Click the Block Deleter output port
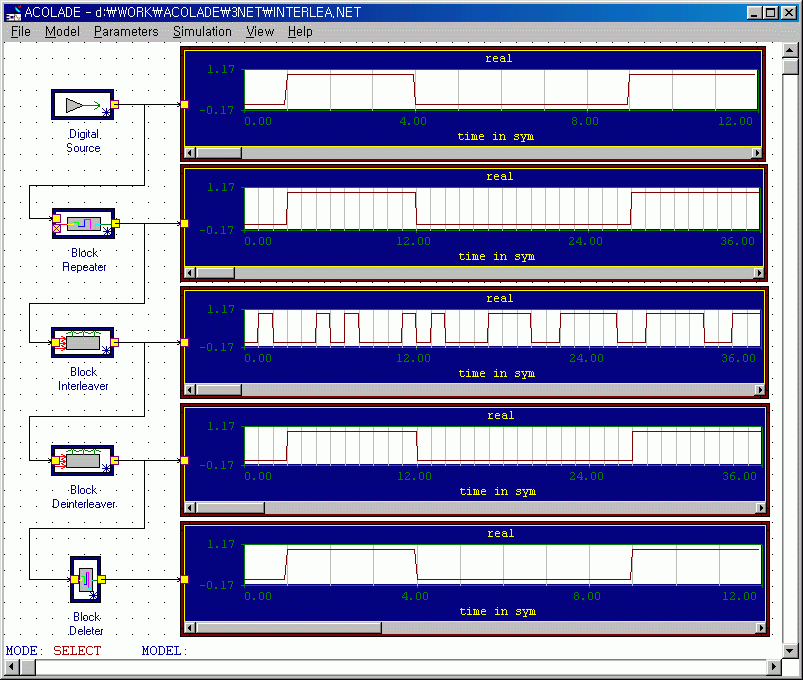 pos(101,580)
